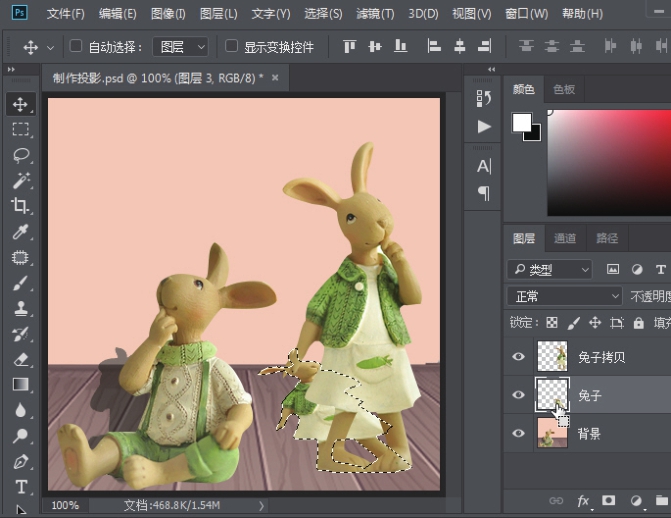
Task: Select the Magic Wand tool
Action: (x=20, y=180)
